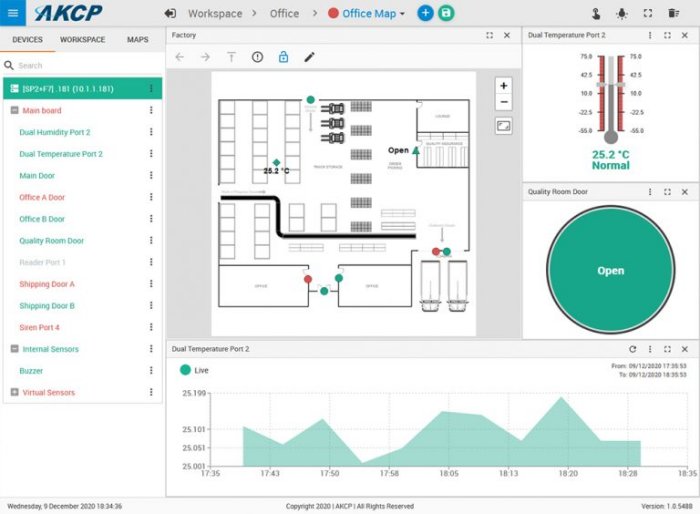Click the green save workspace icon
700x514 pixels.
point(446,13)
